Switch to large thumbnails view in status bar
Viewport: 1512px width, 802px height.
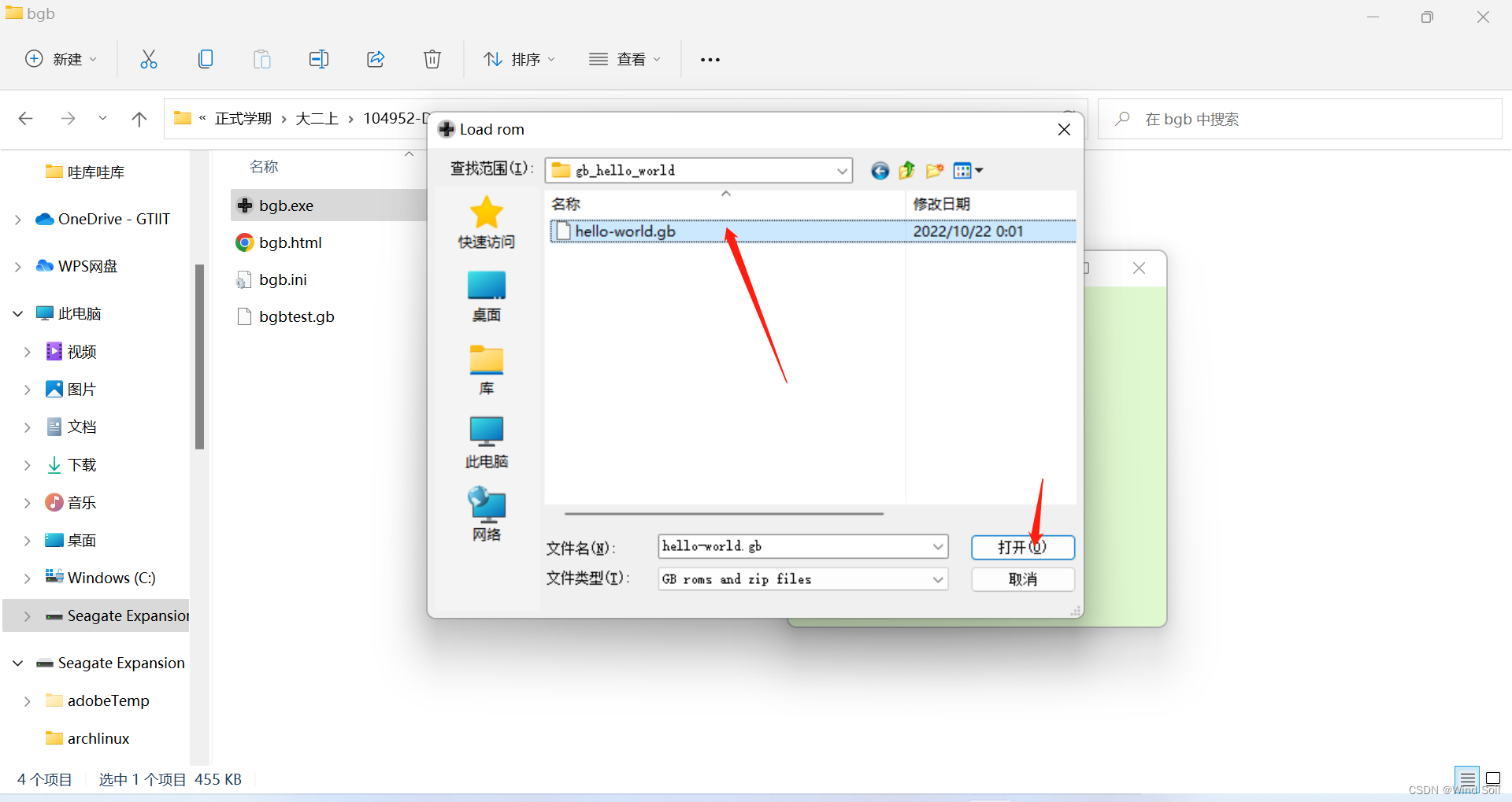point(1494,778)
